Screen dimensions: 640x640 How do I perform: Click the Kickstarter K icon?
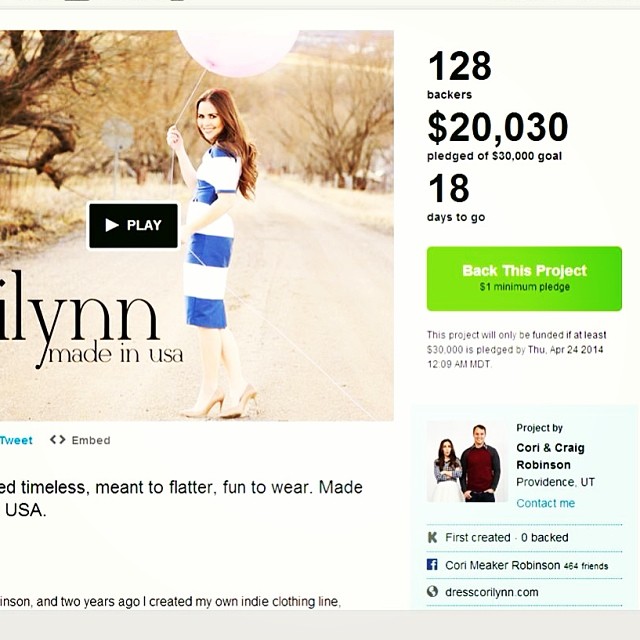[432, 538]
